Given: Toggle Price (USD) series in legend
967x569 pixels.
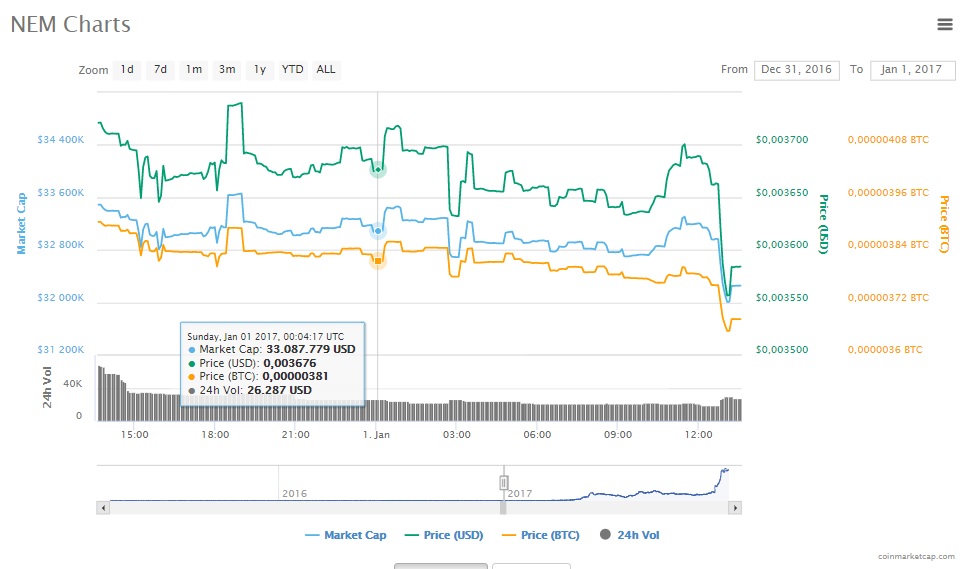Looking at the screenshot, I should tap(444, 535).
